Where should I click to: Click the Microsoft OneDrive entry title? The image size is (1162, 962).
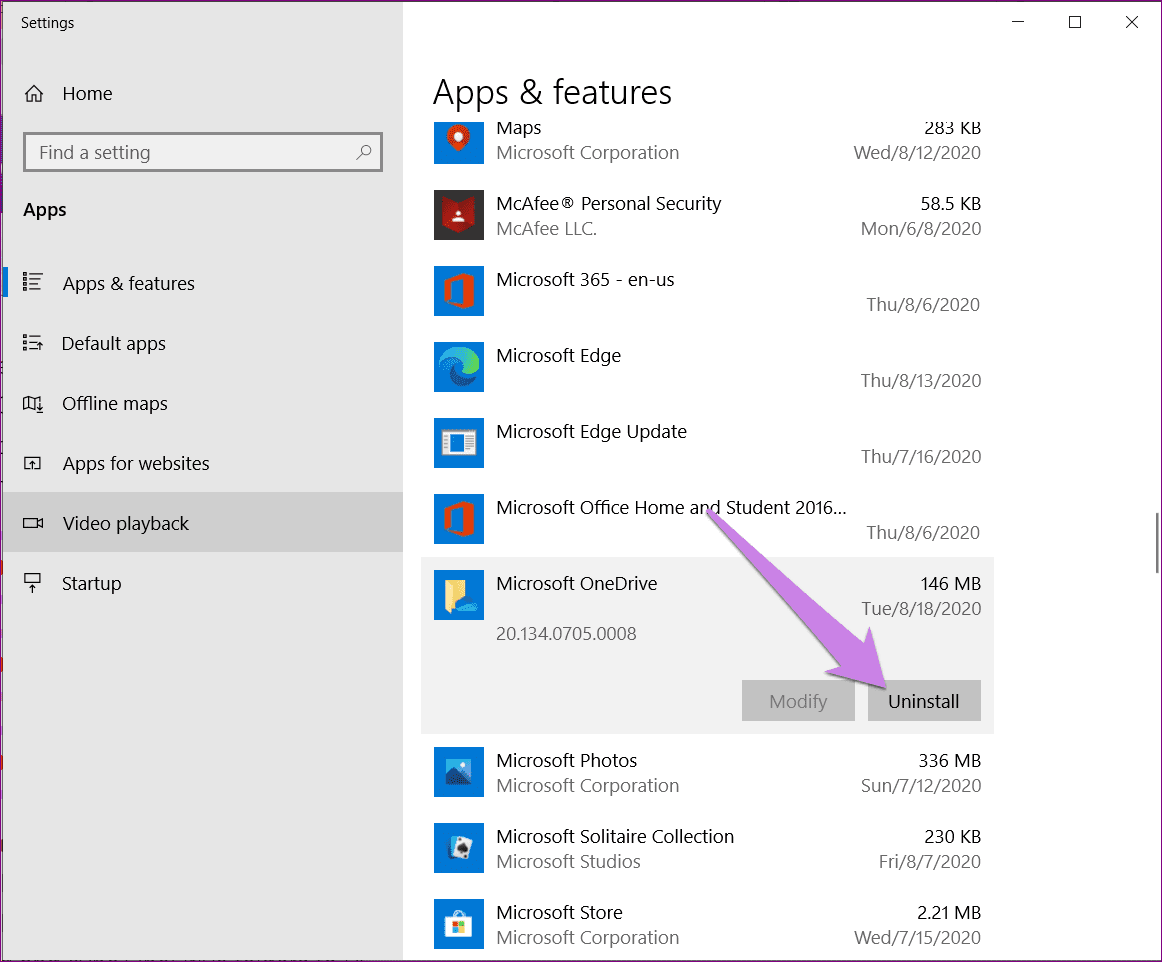pyautogui.click(x=577, y=583)
